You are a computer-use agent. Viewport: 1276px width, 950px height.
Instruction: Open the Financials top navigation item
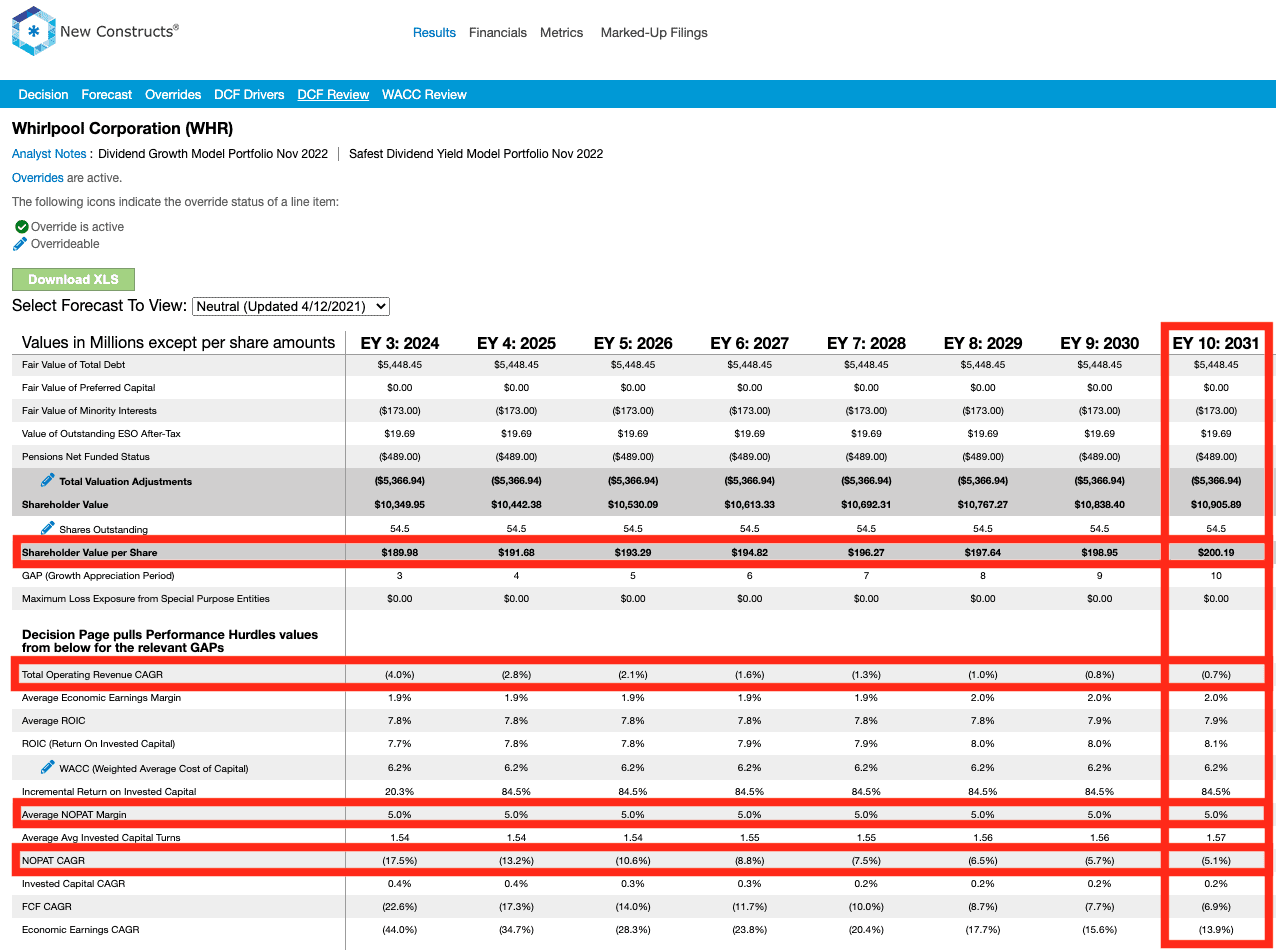(498, 33)
